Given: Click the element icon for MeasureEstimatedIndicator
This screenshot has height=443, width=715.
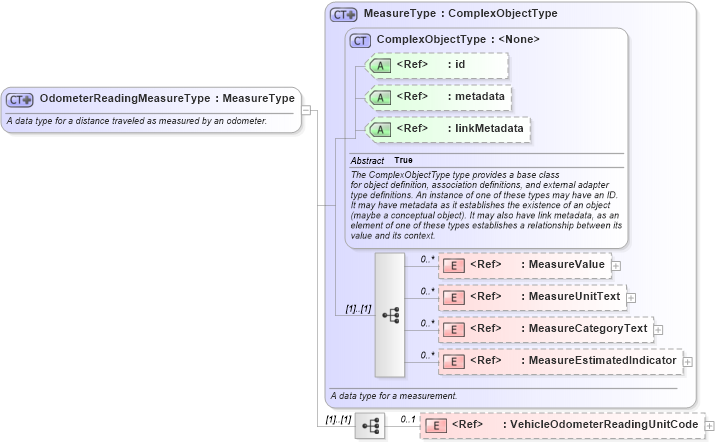Looking at the screenshot, I should 454,361.
